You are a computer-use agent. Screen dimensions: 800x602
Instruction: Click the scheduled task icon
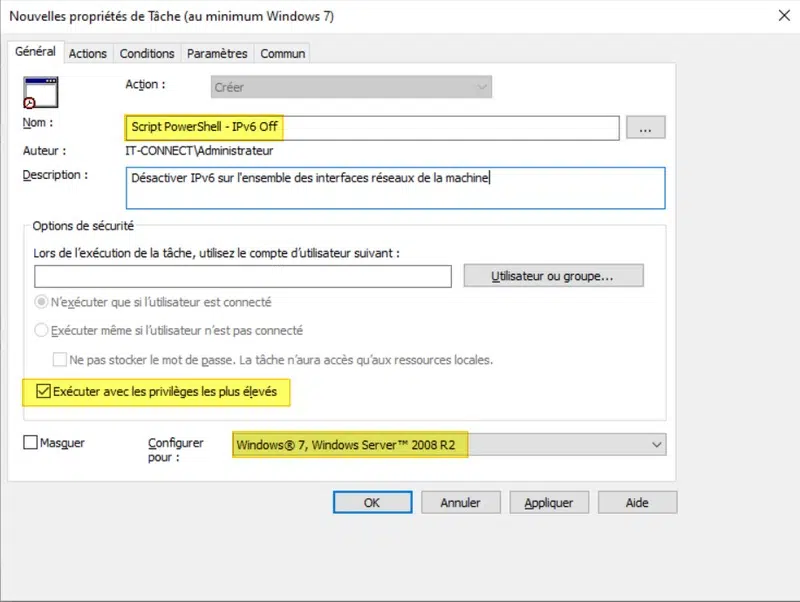40,92
